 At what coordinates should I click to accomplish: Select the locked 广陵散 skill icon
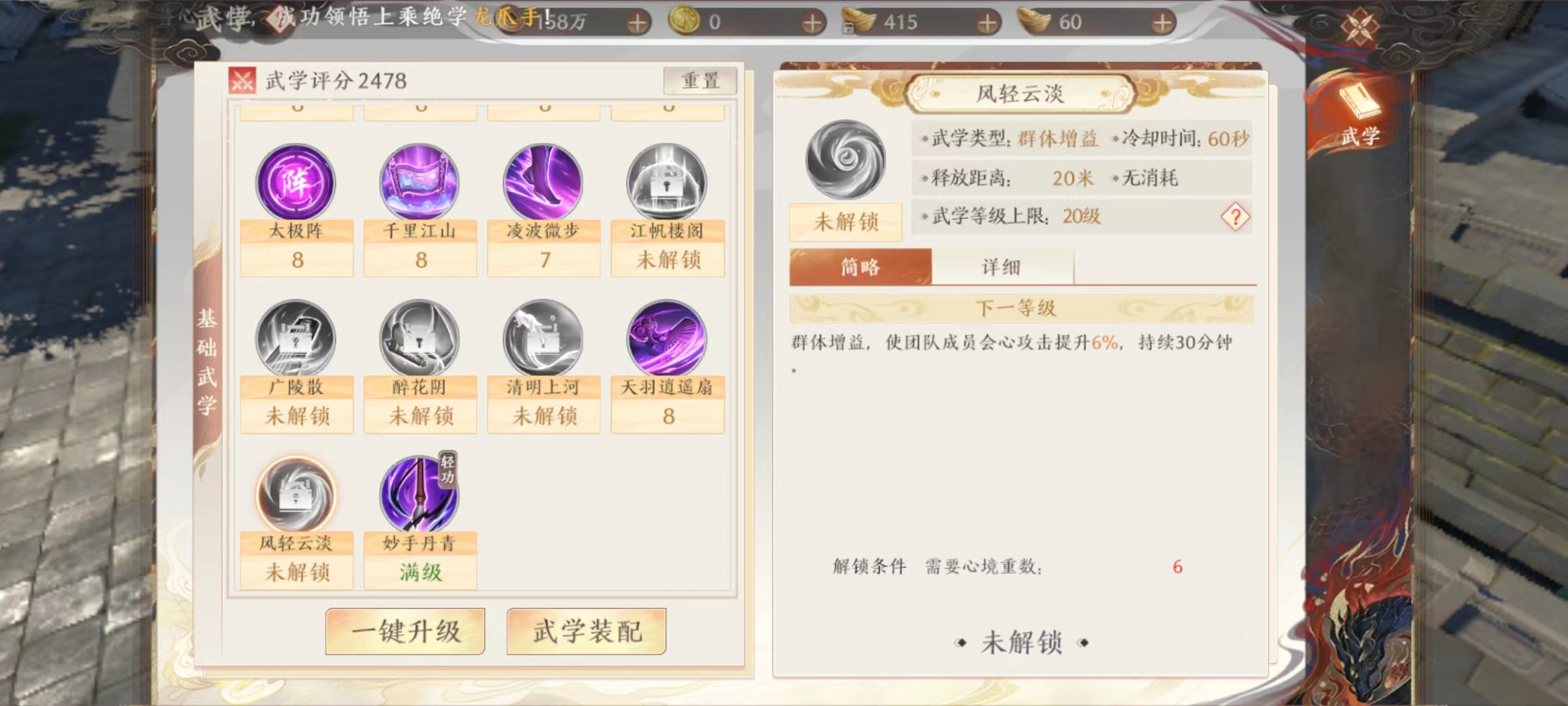(296, 339)
